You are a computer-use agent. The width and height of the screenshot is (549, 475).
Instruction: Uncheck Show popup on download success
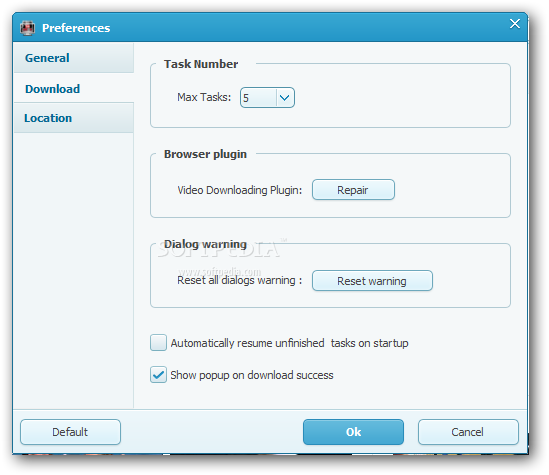(158, 375)
